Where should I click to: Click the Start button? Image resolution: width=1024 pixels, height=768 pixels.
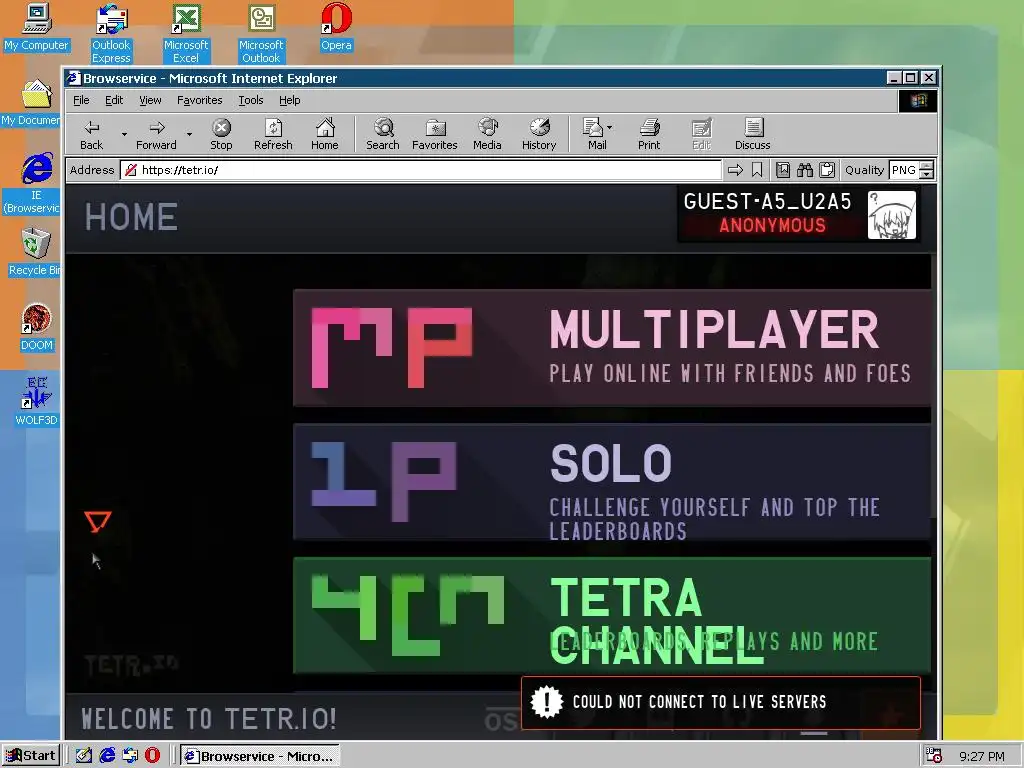point(31,756)
